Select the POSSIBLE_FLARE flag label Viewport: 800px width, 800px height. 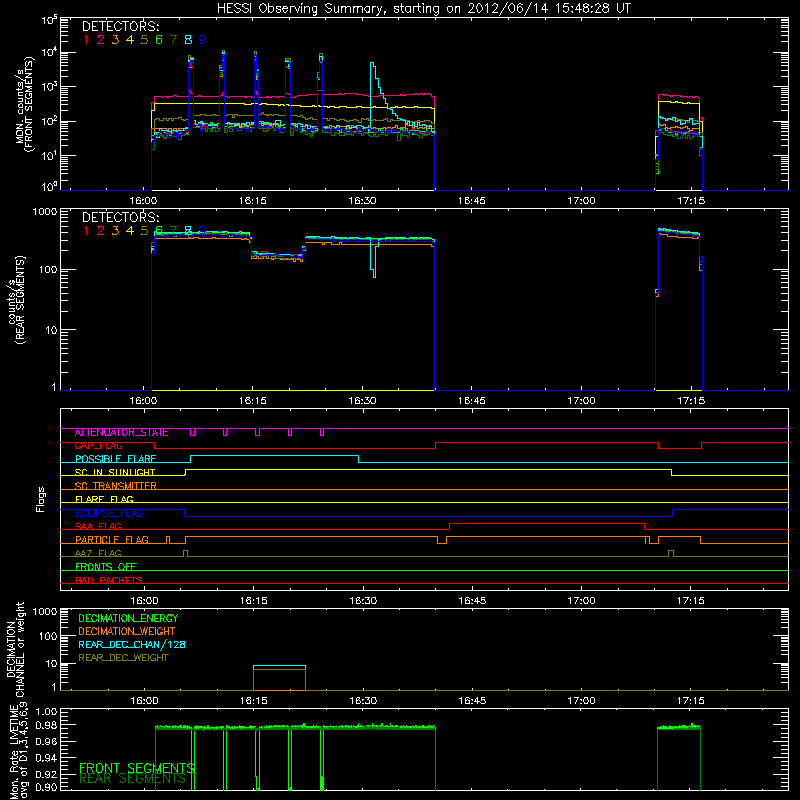point(115,459)
